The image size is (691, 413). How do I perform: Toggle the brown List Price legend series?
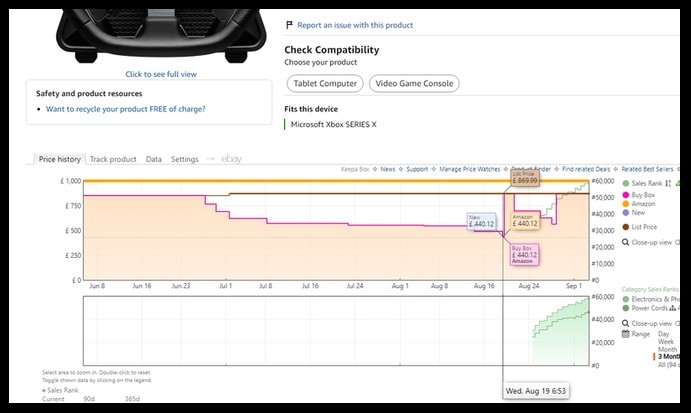point(639,227)
